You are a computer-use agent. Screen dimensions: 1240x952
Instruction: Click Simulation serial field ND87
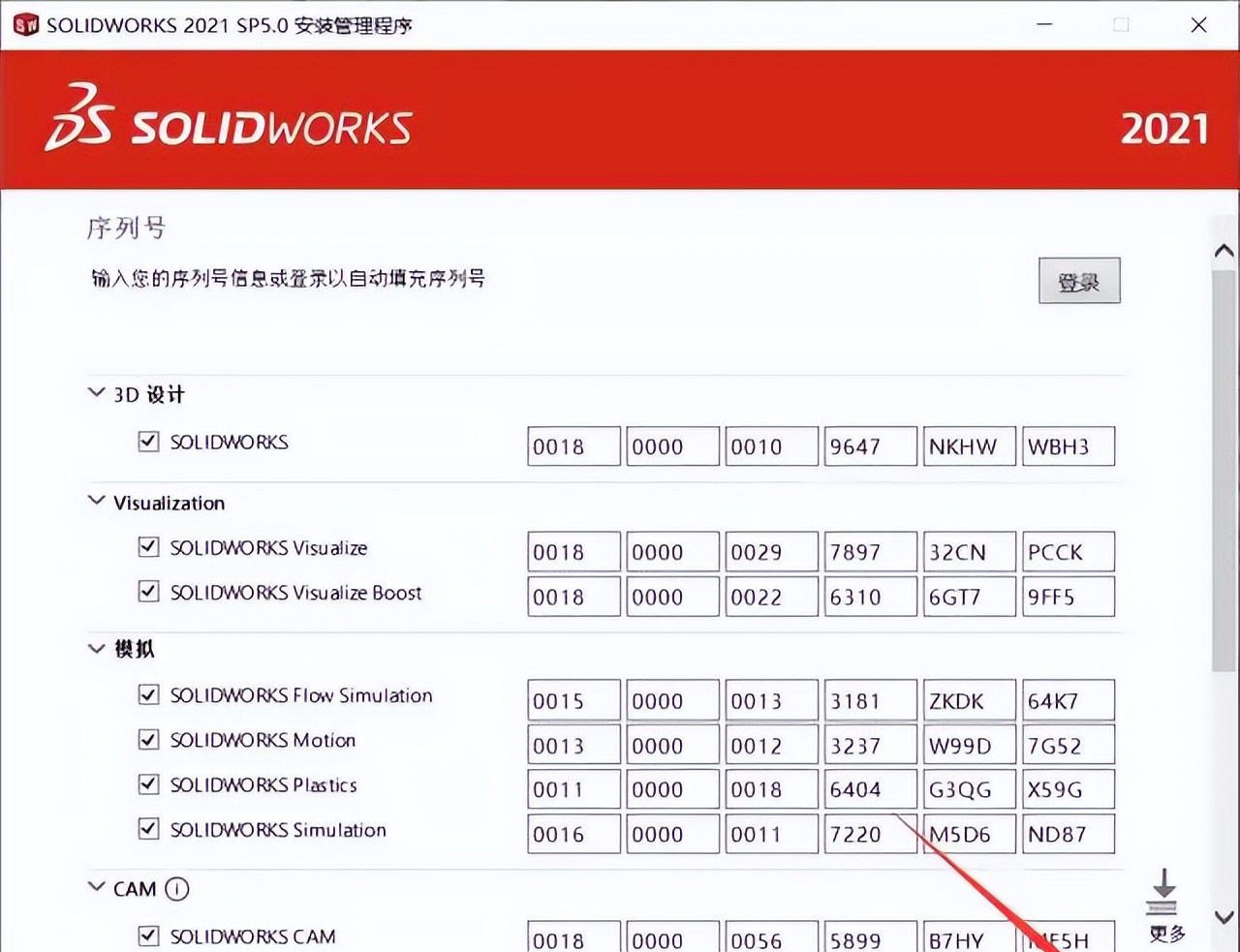coord(1068,834)
